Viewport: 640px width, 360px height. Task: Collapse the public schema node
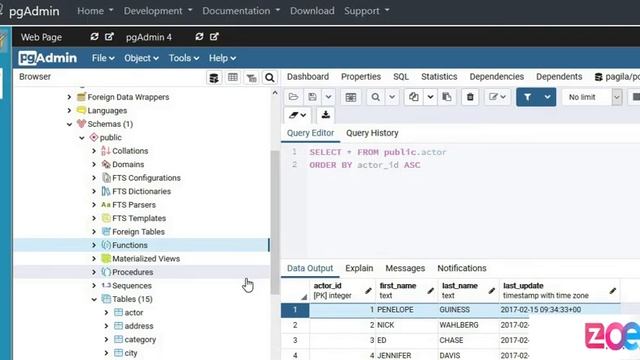(82, 138)
